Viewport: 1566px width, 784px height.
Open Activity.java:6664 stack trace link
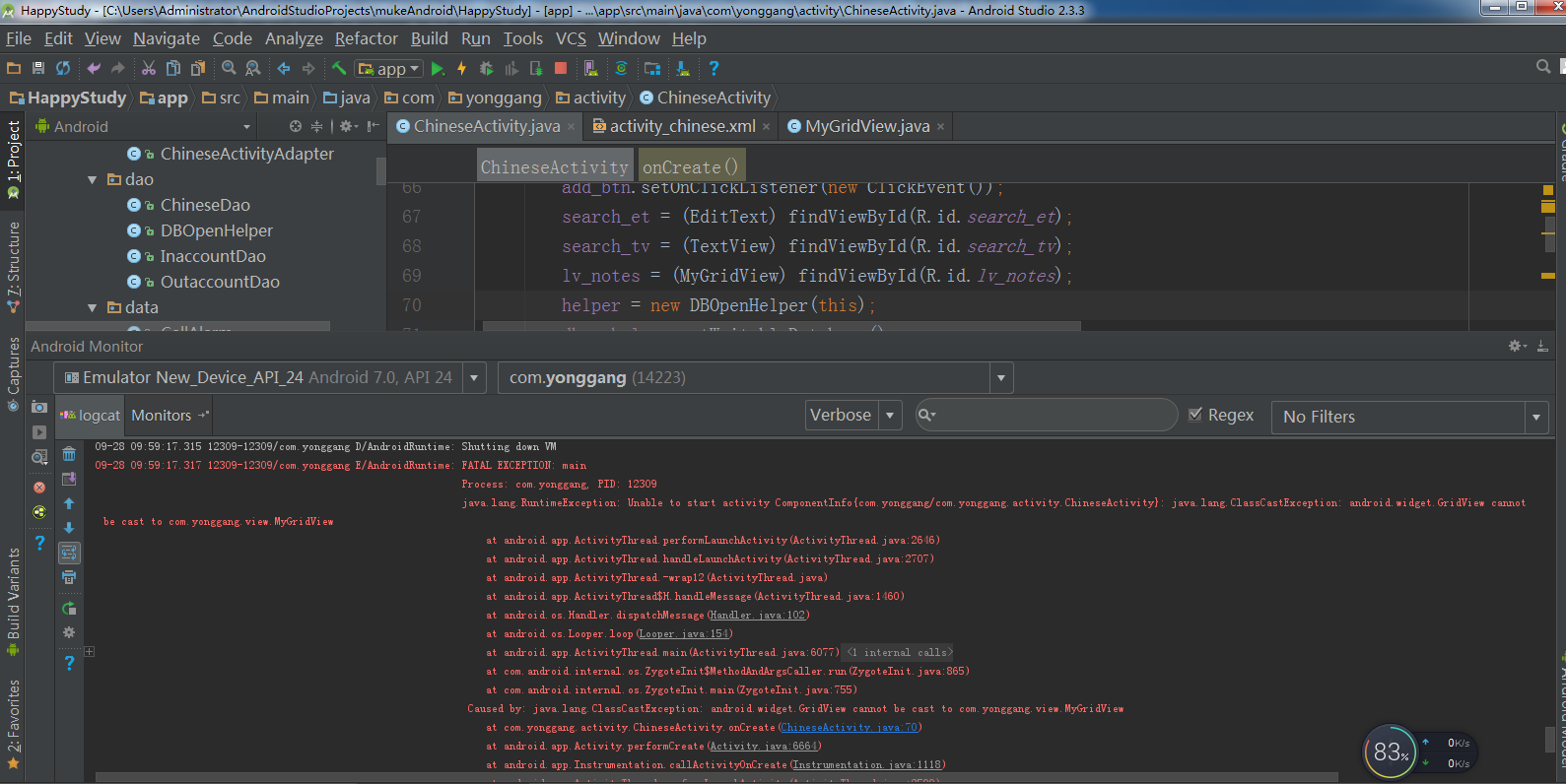coord(763,747)
